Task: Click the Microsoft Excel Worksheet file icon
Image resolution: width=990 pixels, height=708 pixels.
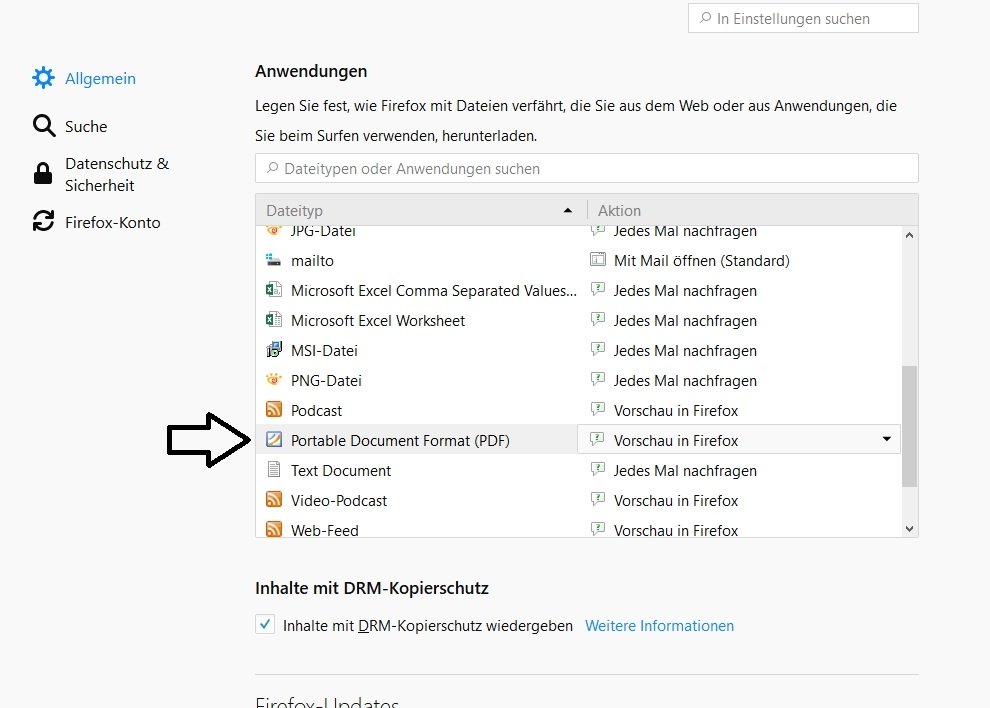Action: [x=273, y=320]
